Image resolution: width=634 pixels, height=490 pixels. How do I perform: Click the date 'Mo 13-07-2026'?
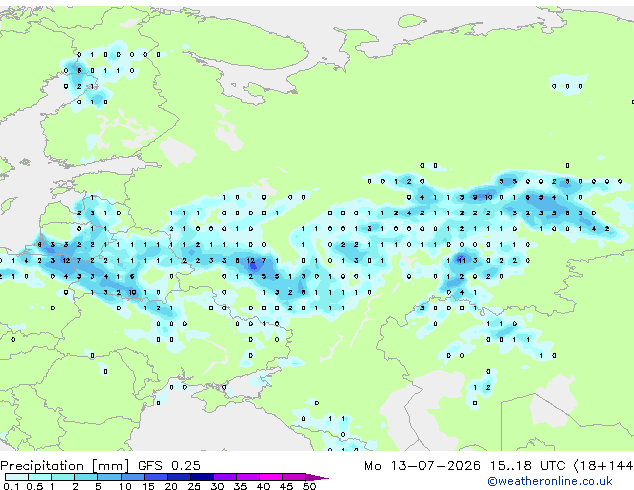tap(422, 466)
